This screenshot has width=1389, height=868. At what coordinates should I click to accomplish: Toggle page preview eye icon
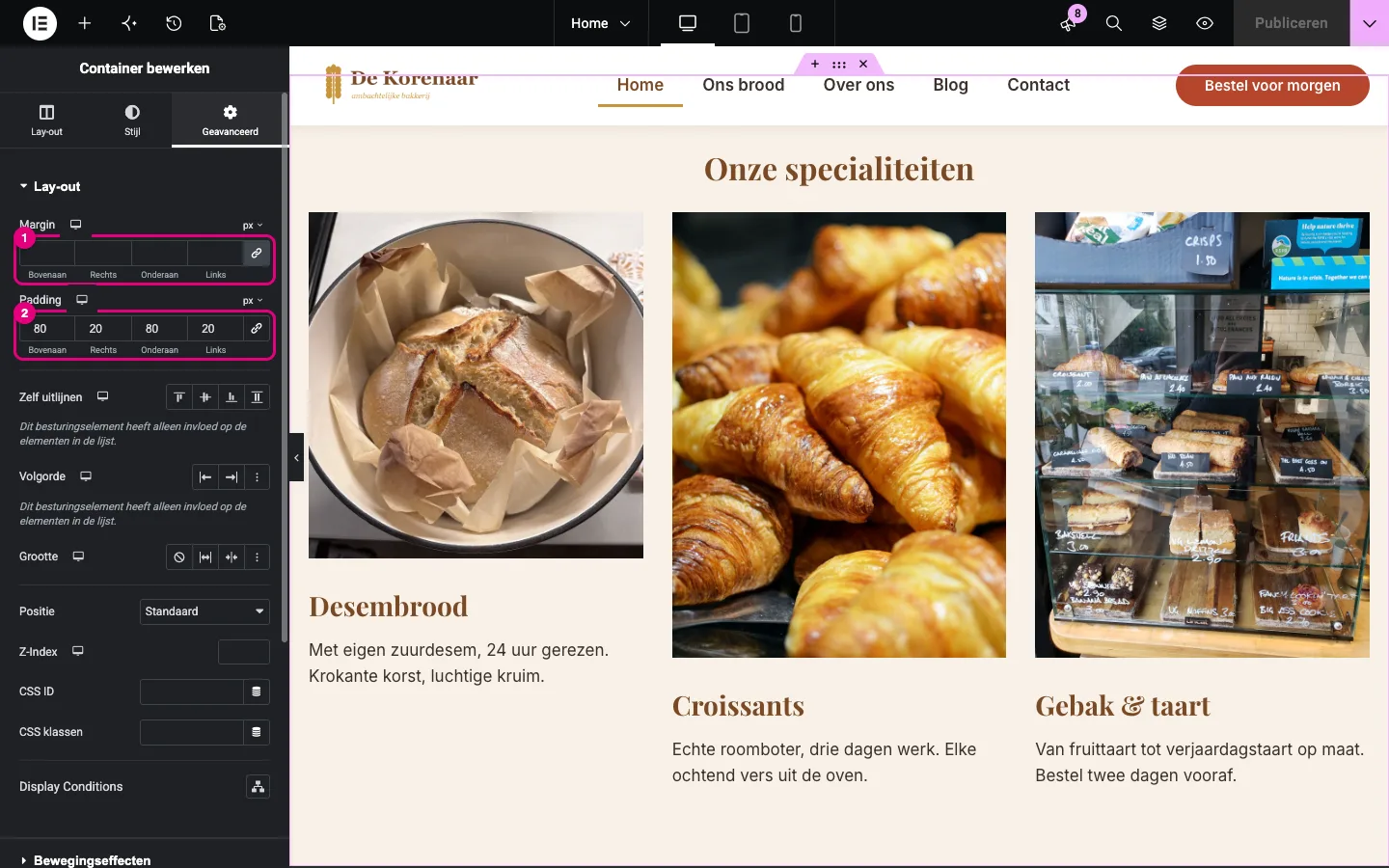(1205, 23)
